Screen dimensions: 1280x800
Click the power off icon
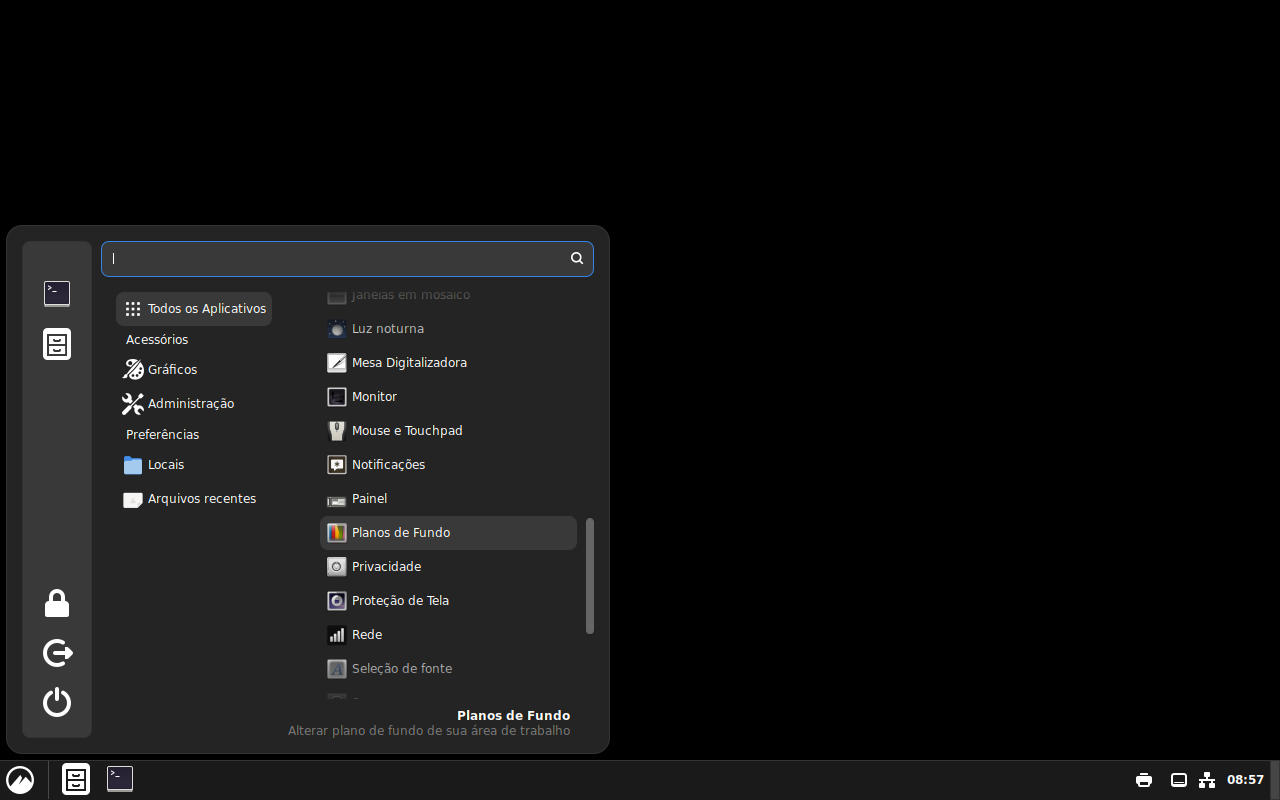57,702
